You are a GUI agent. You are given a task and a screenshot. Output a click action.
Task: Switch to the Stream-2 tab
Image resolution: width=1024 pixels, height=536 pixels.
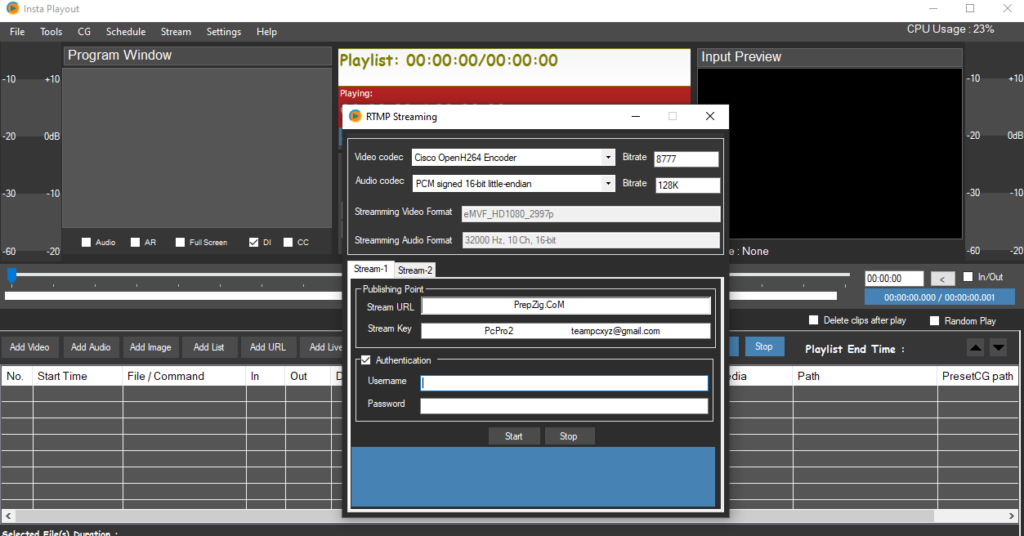(414, 270)
